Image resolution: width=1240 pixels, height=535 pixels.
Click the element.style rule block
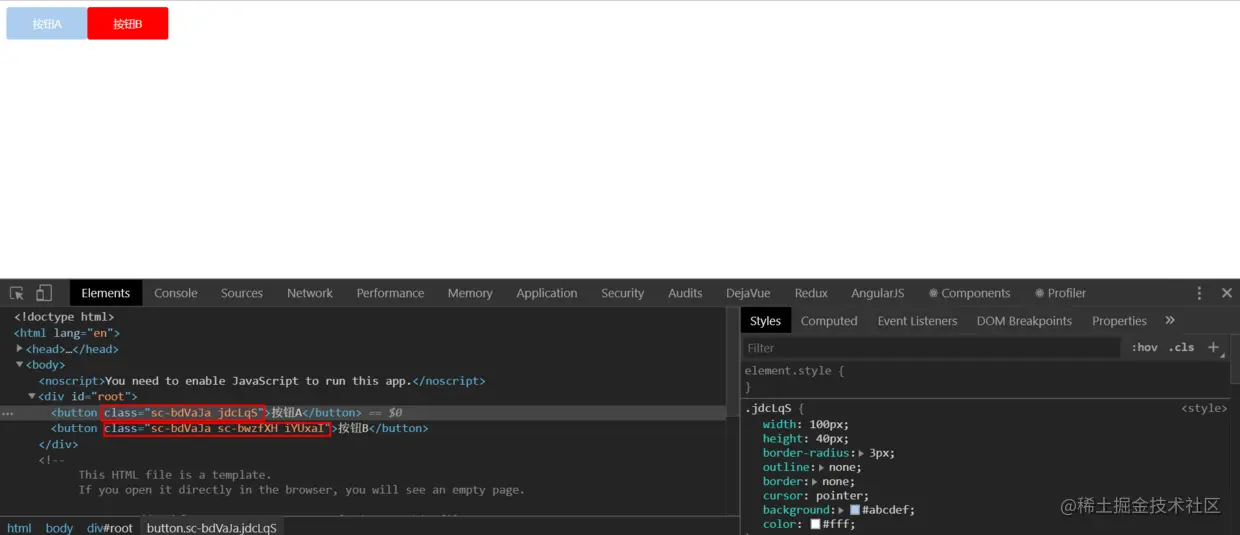tap(985, 378)
